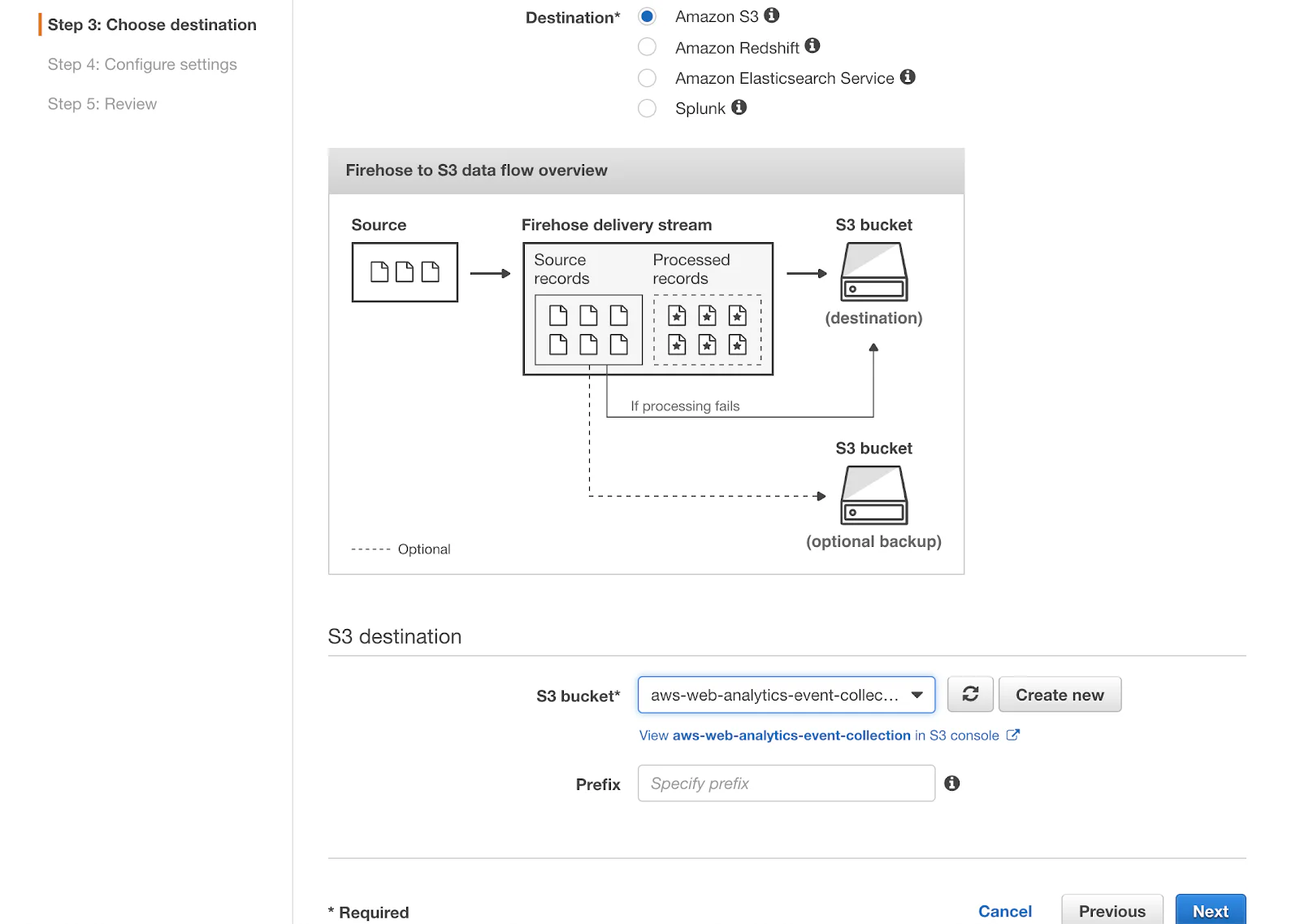Click the info icon next to Splunk
The image size is (1300, 924).
[x=739, y=107]
